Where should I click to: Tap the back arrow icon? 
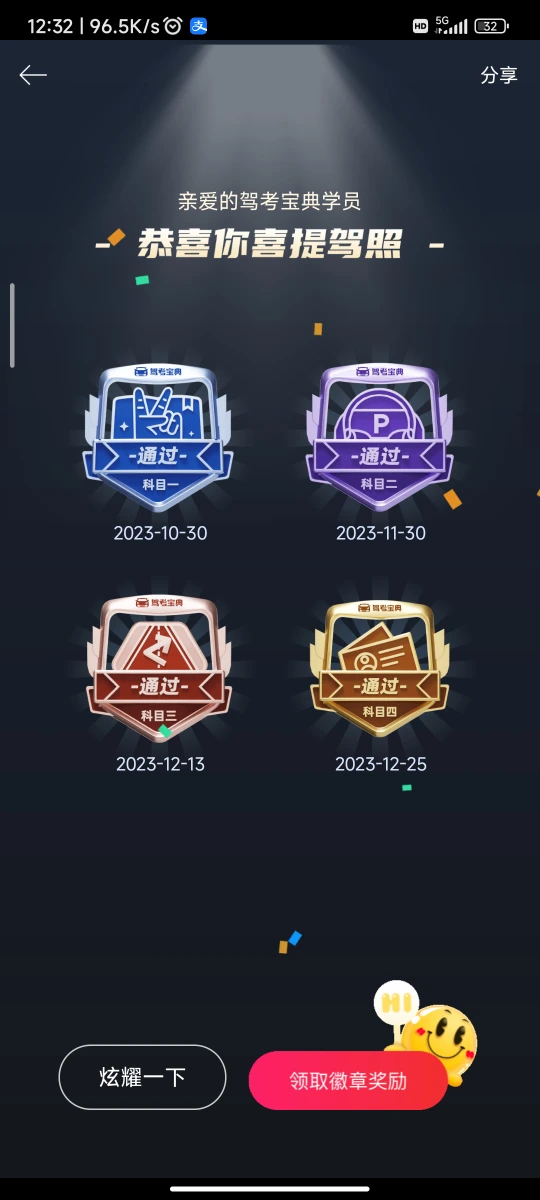click(x=33, y=75)
